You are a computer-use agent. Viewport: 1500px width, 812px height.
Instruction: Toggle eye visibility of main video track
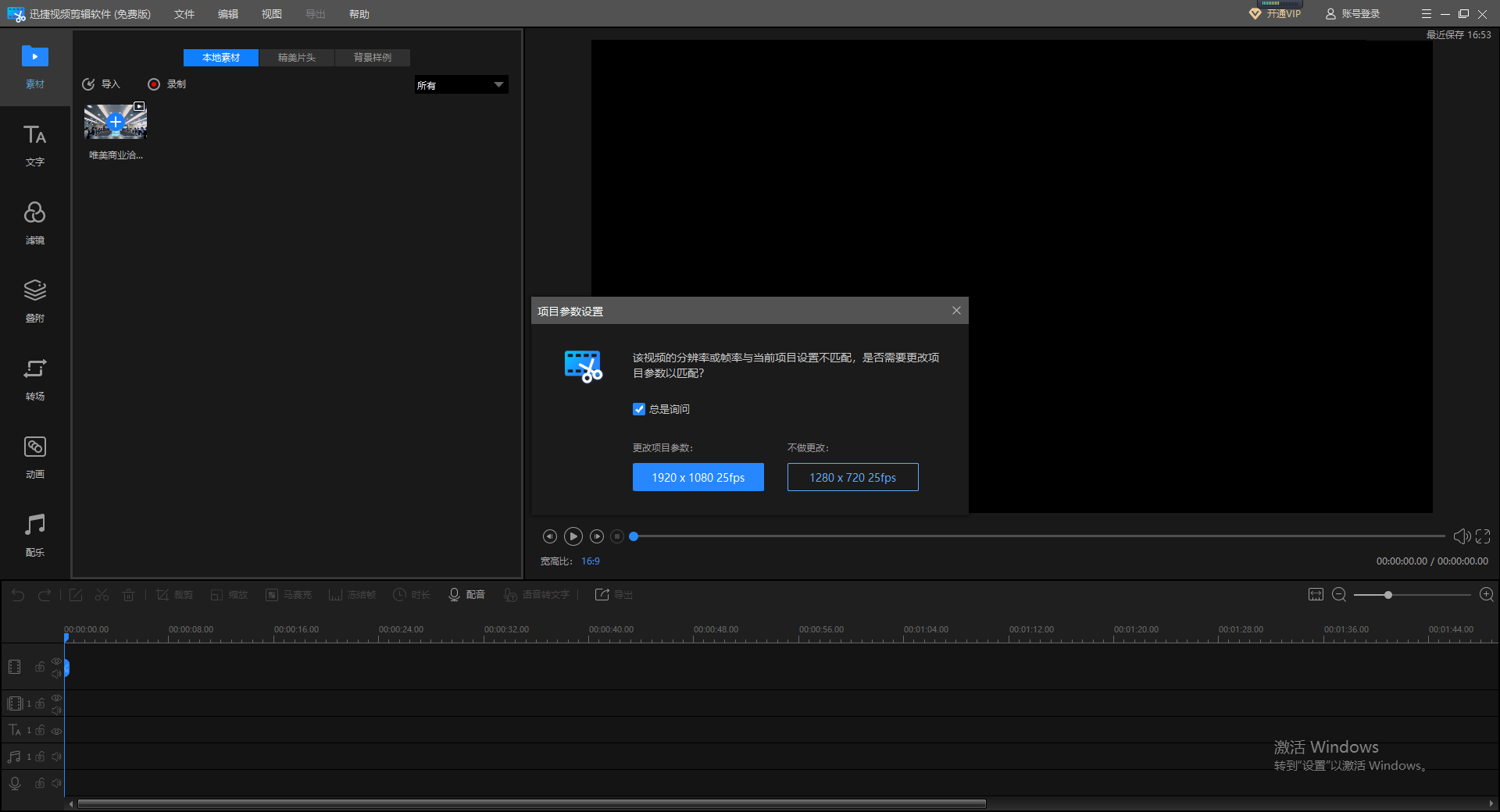(56, 661)
